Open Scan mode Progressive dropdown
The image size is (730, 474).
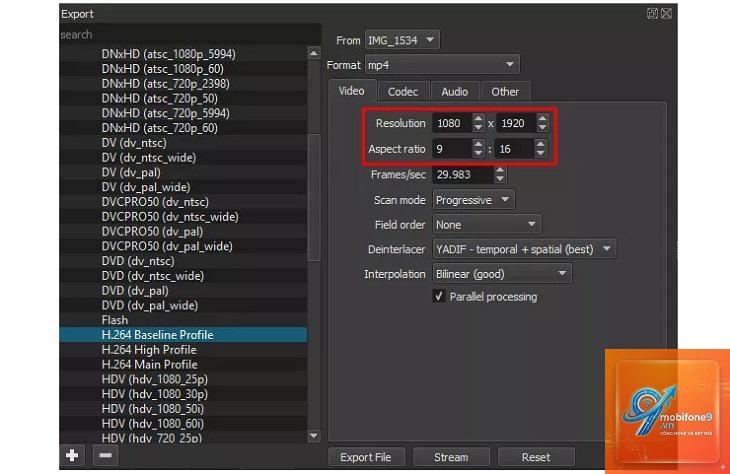[x=473, y=200]
